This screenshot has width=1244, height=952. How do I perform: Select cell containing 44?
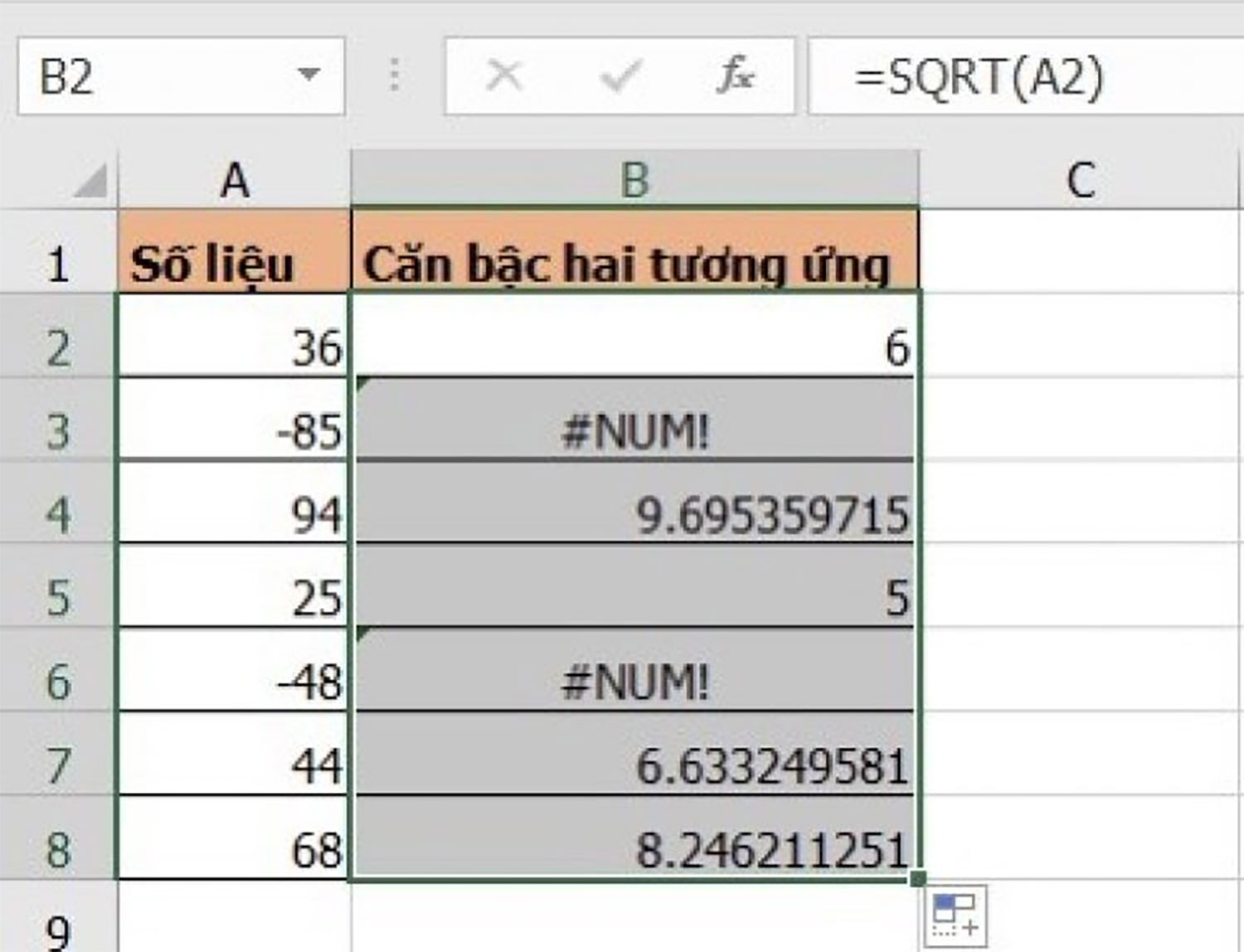(x=234, y=754)
